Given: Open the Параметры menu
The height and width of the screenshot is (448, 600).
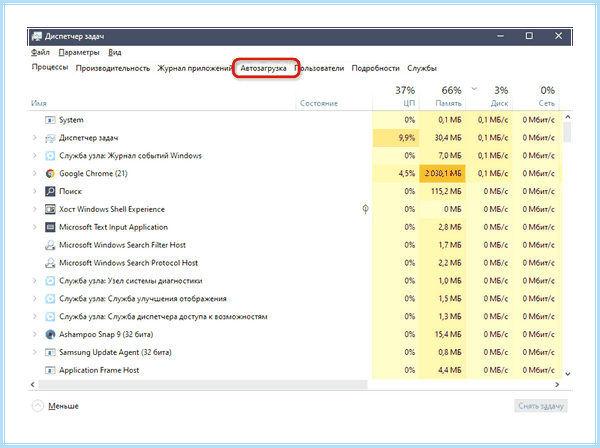Looking at the screenshot, I should coord(79,52).
